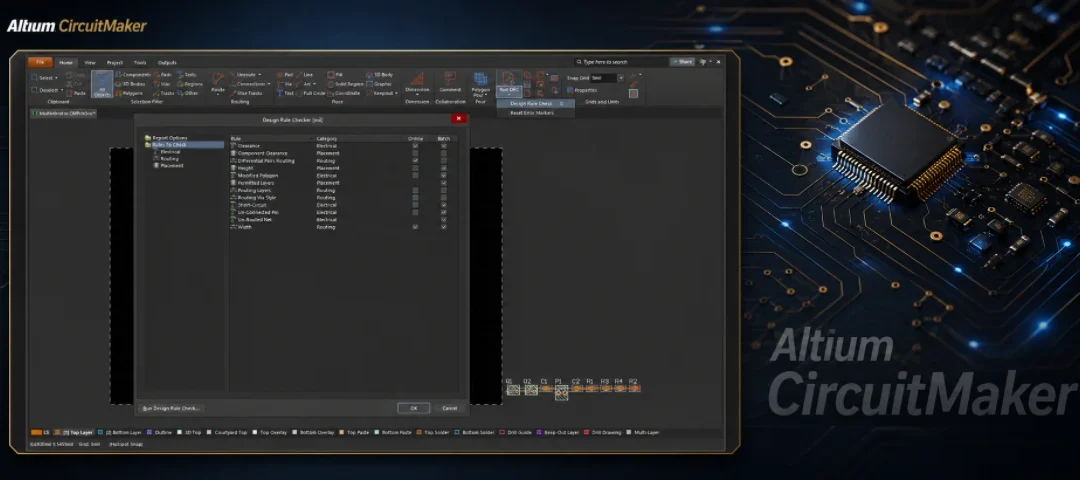The width and height of the screenshot is (1080, 480).
Task: Place a Pad from the ribbon
Action: (284, 74)
